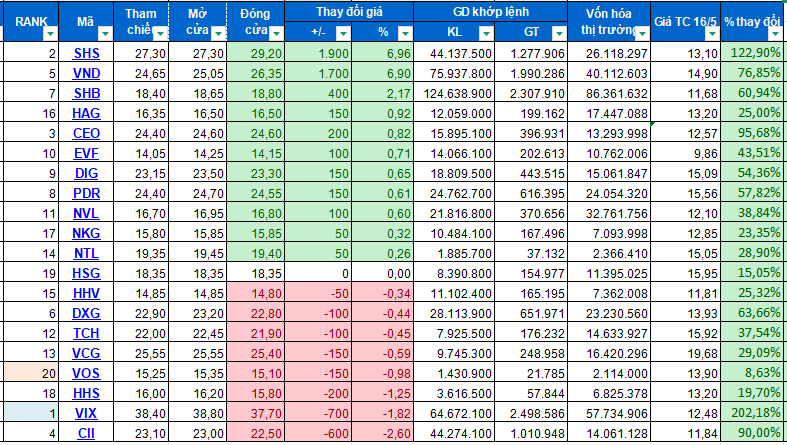
Task: Open the NTL stock link
Action: 86,253
